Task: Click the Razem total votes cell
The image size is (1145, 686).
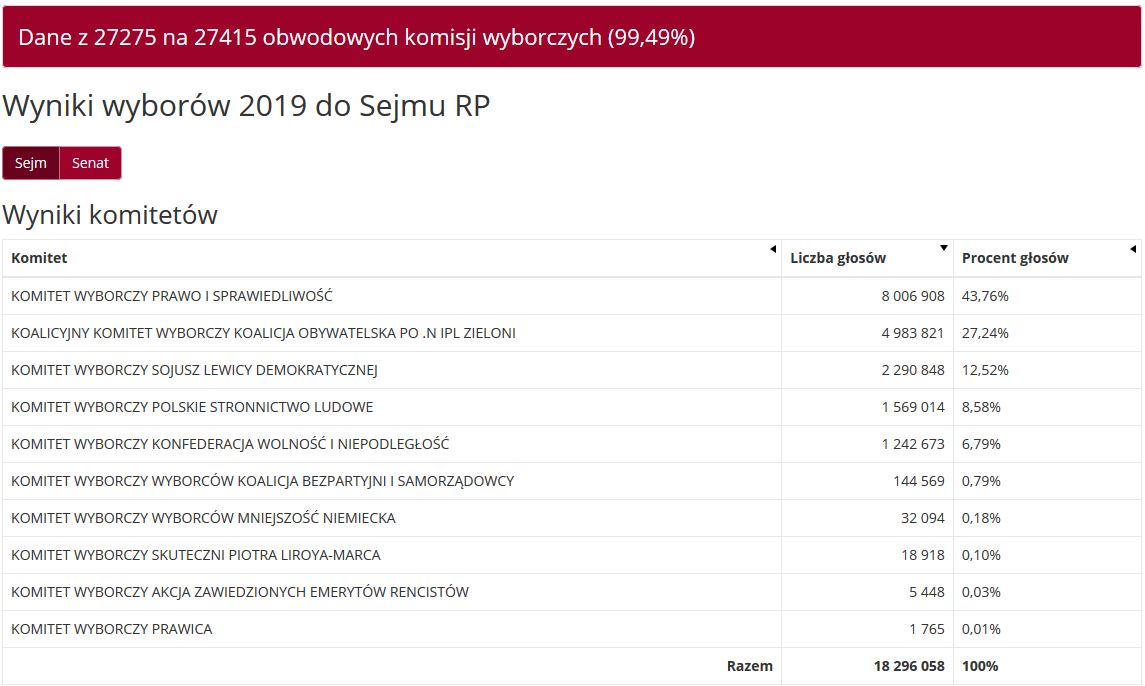Action: coord(909,666)
